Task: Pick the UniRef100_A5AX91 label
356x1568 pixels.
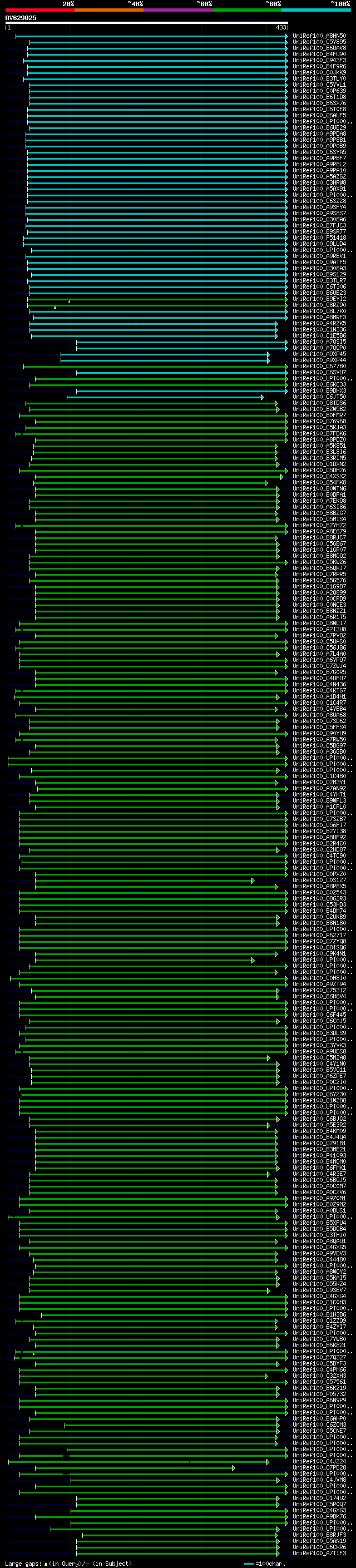Action: (319, 189)
